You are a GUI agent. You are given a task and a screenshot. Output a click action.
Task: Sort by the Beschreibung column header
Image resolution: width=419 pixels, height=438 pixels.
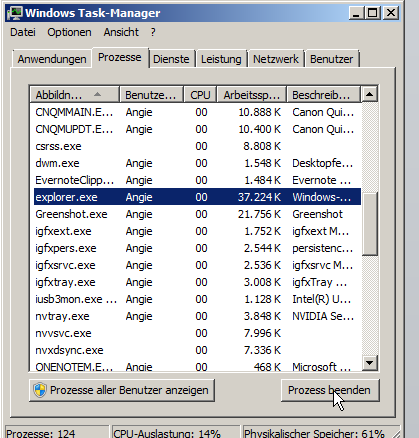point(323,95)
